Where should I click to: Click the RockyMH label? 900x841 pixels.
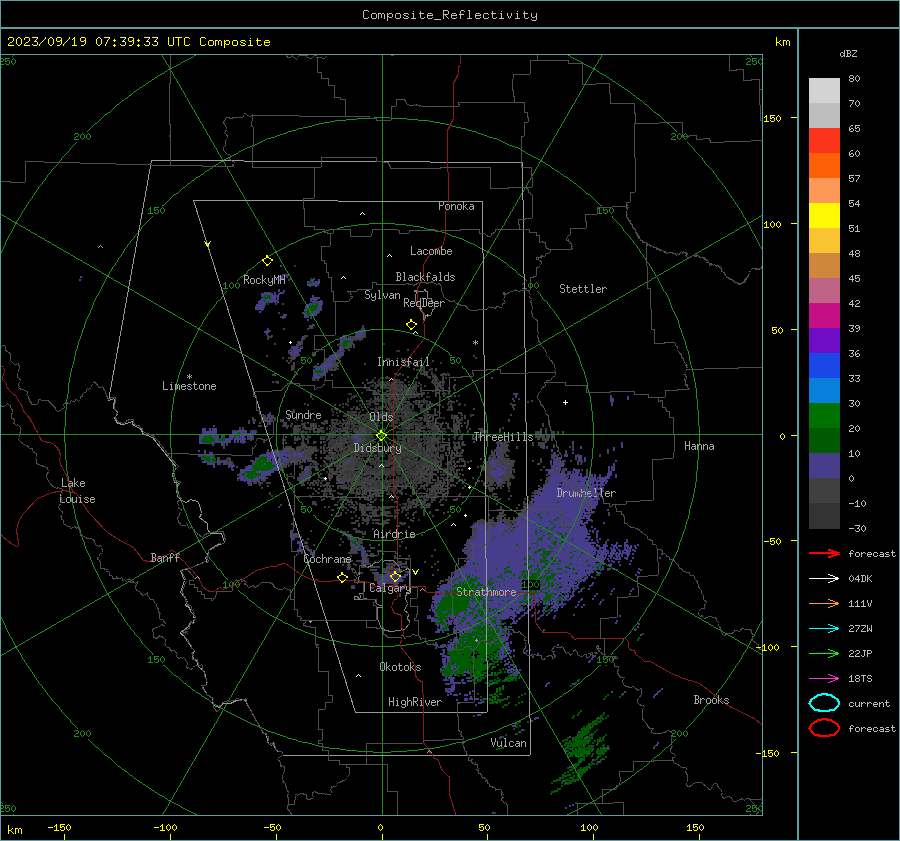click(264, 280)
